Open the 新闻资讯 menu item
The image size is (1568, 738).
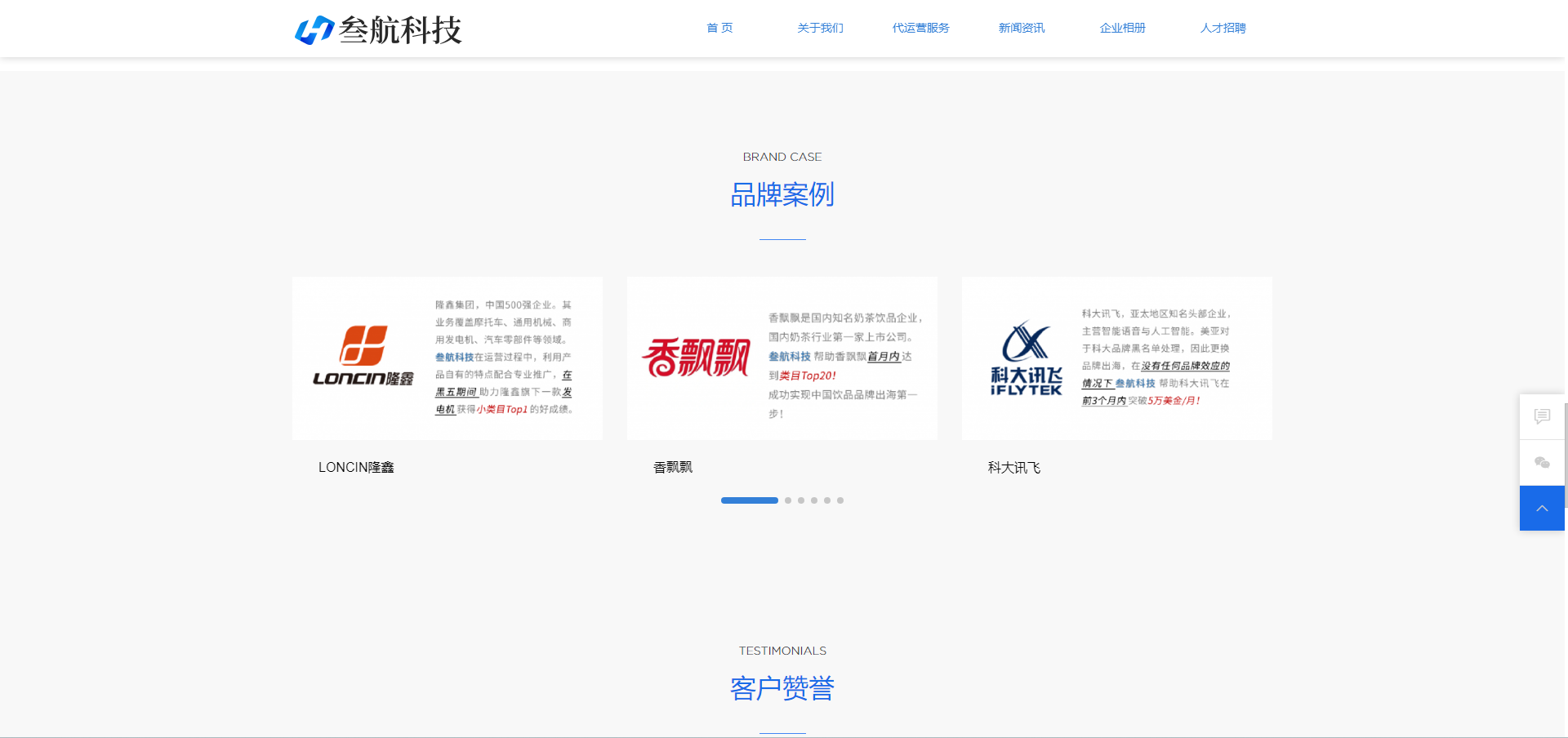[1022, 28]
